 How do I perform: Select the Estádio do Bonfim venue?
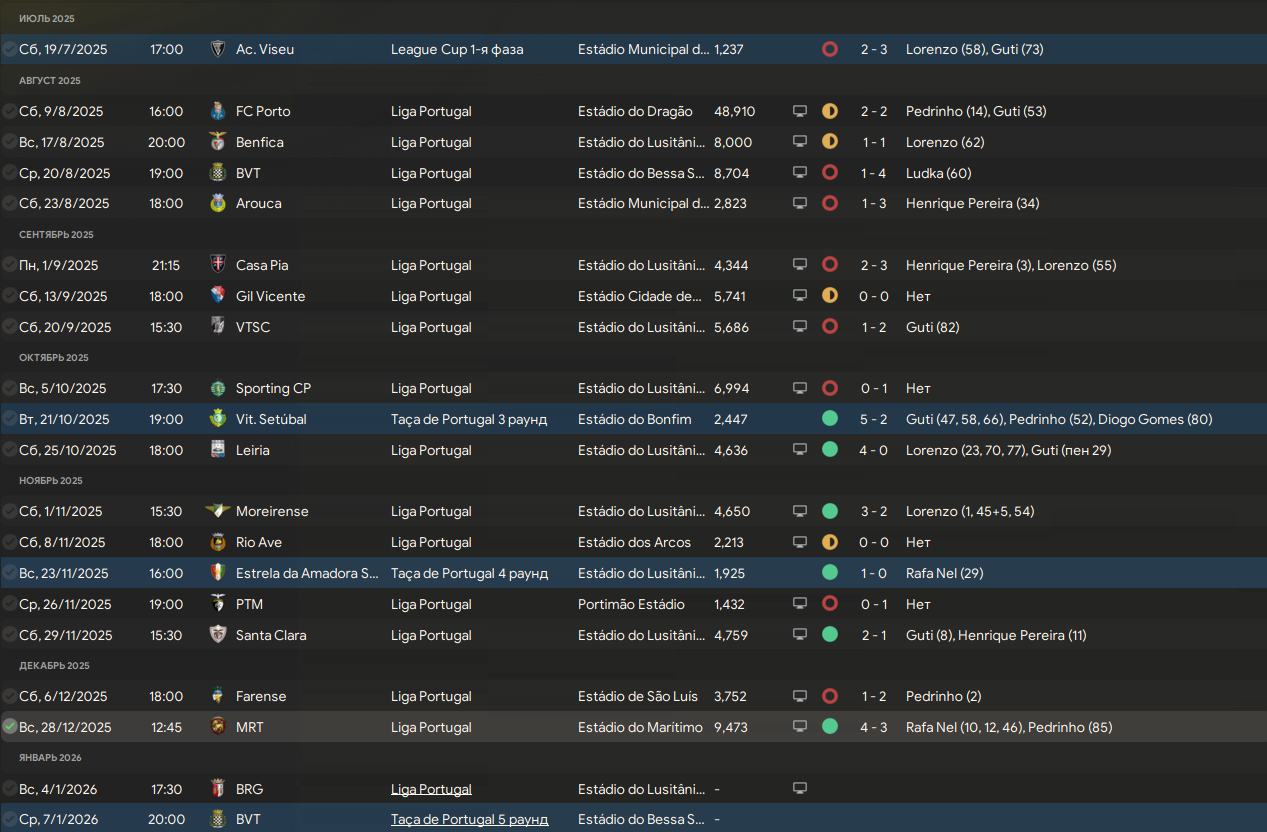(634, 419)
